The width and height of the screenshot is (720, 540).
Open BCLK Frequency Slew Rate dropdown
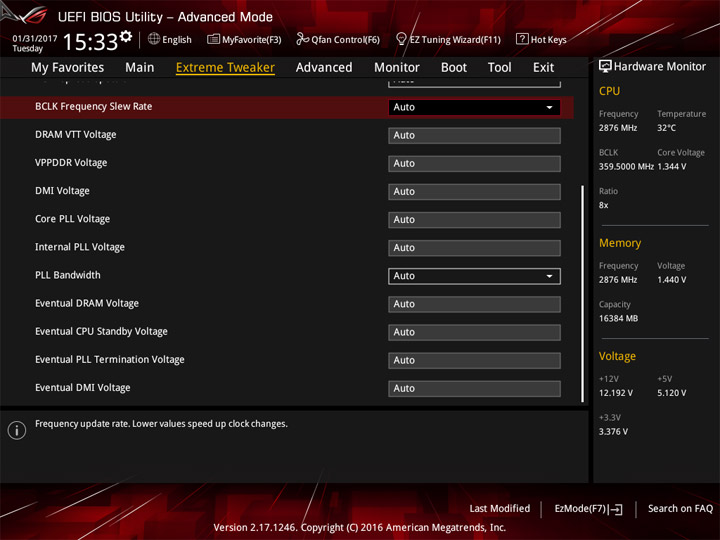tap(474, 107)
